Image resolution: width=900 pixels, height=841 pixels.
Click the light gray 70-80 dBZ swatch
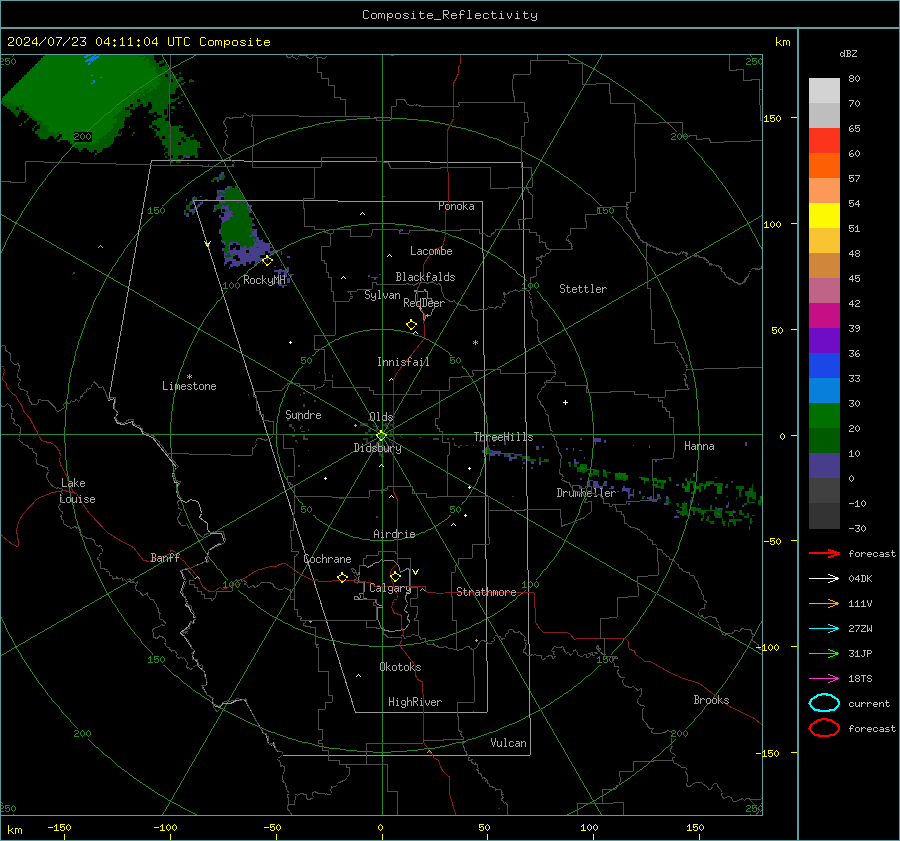pos(824,91)
